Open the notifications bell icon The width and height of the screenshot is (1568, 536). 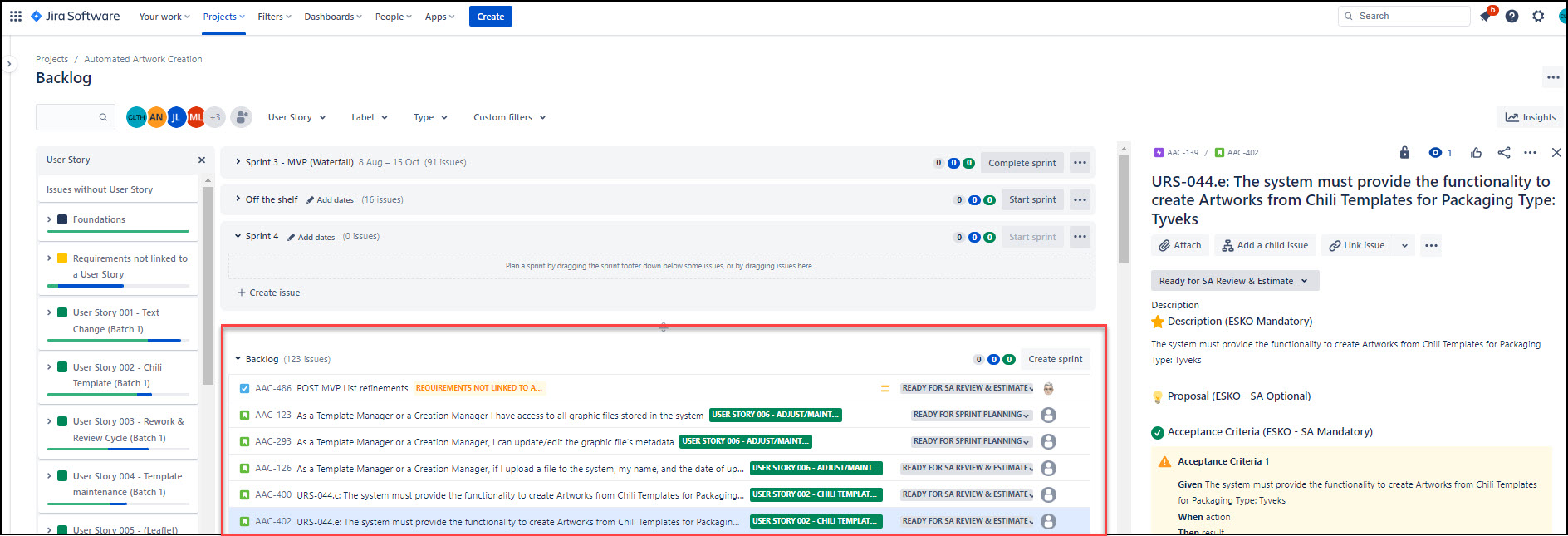click(1485, 16)
